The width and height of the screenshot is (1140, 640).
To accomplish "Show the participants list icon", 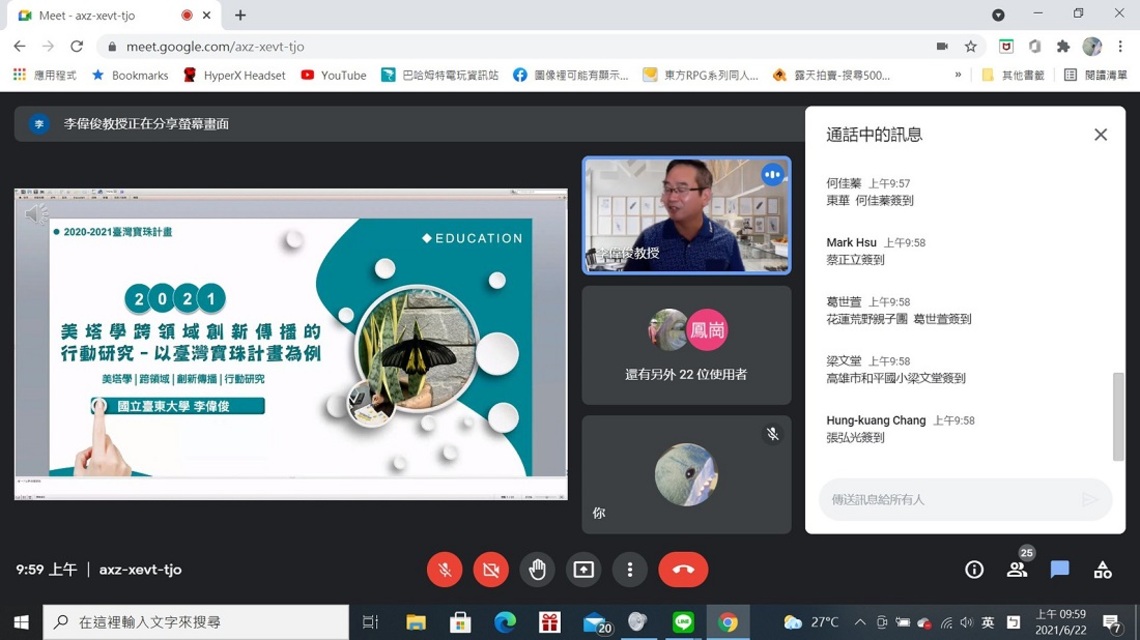I will click(x=1016, y=569).
